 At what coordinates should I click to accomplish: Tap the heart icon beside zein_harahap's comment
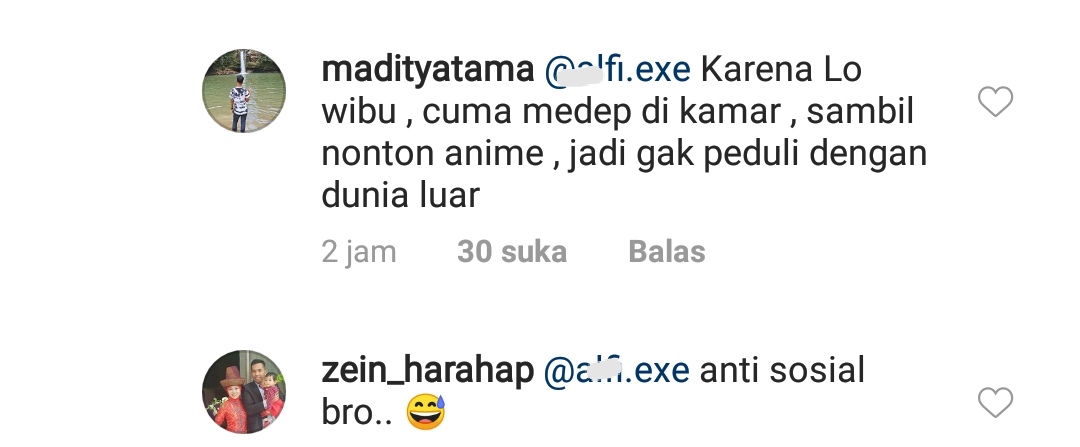click(x=995, y=402)
